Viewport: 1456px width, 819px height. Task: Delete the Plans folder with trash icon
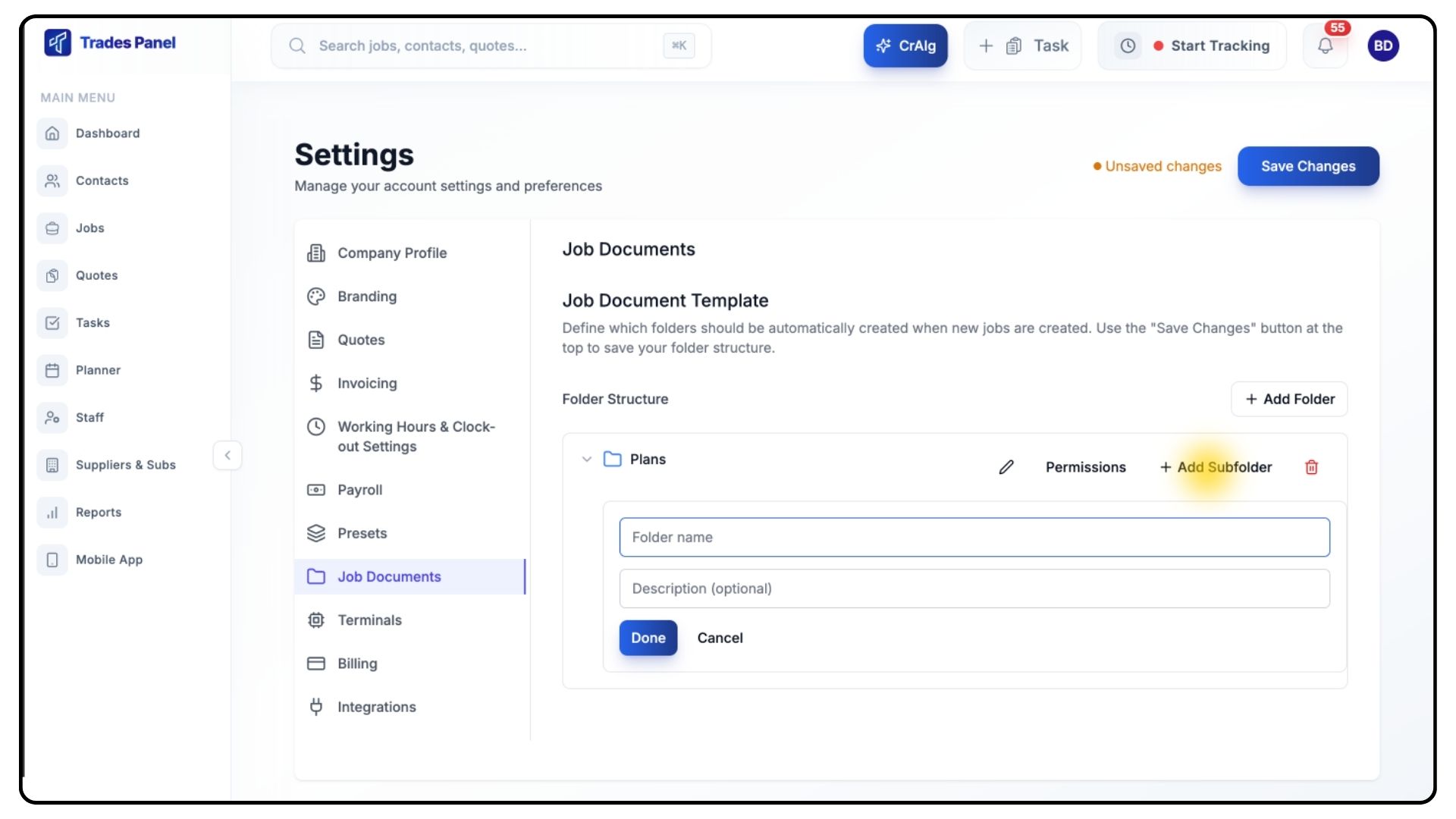point(1311,467)
